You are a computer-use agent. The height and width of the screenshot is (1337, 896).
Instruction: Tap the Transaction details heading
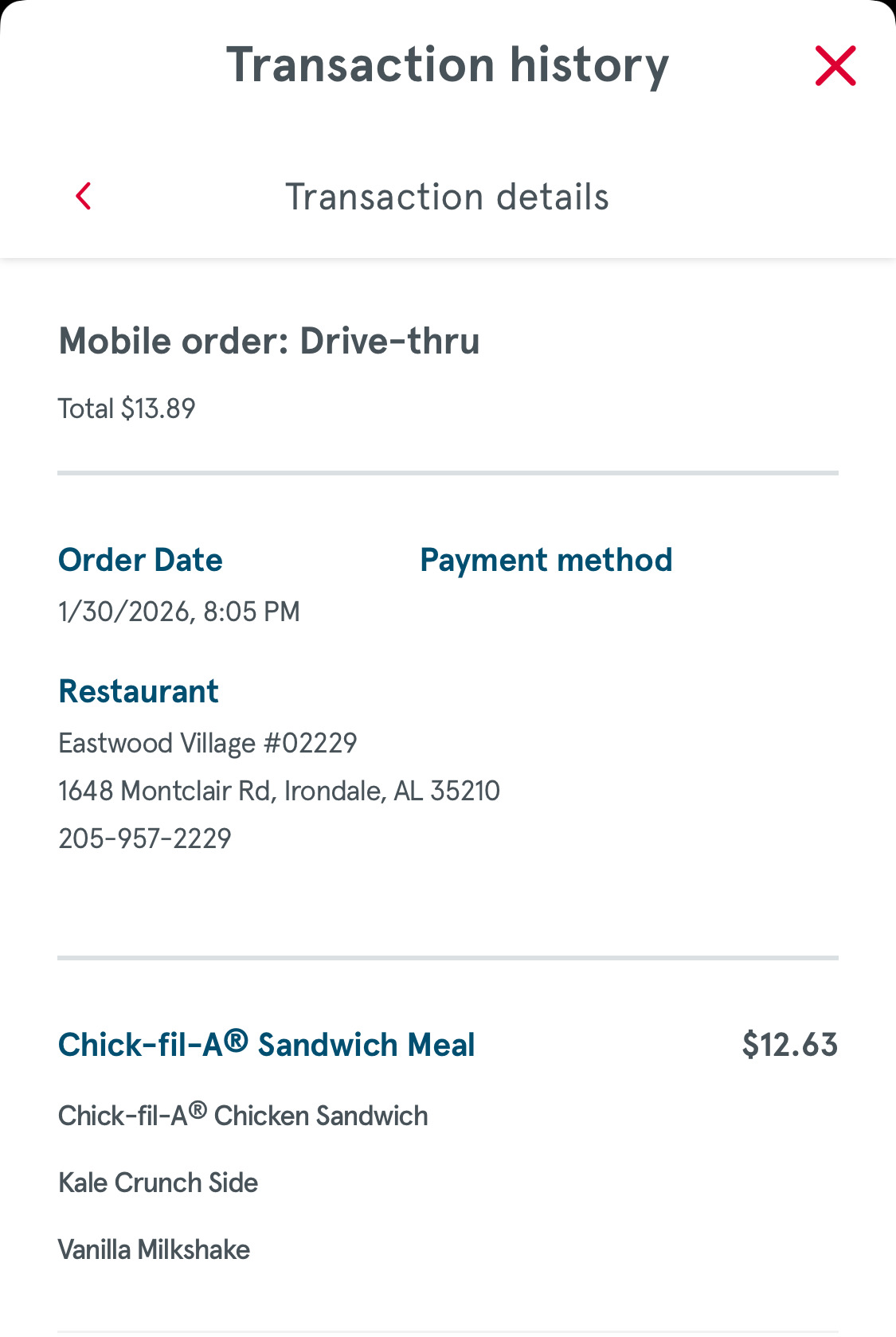447,197
